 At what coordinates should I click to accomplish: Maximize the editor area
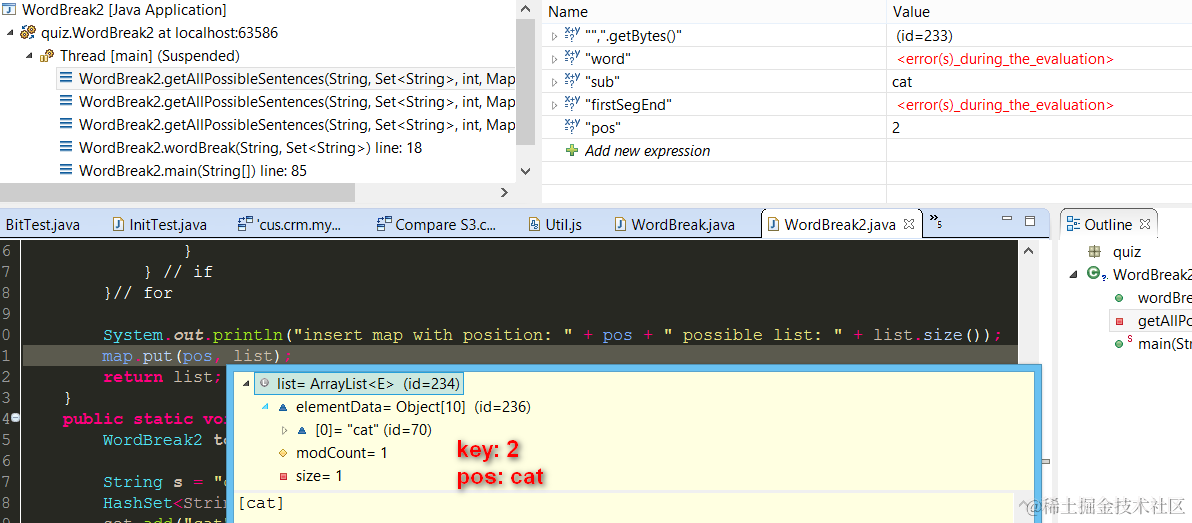pyautogui.click(x=1030, y=221)
